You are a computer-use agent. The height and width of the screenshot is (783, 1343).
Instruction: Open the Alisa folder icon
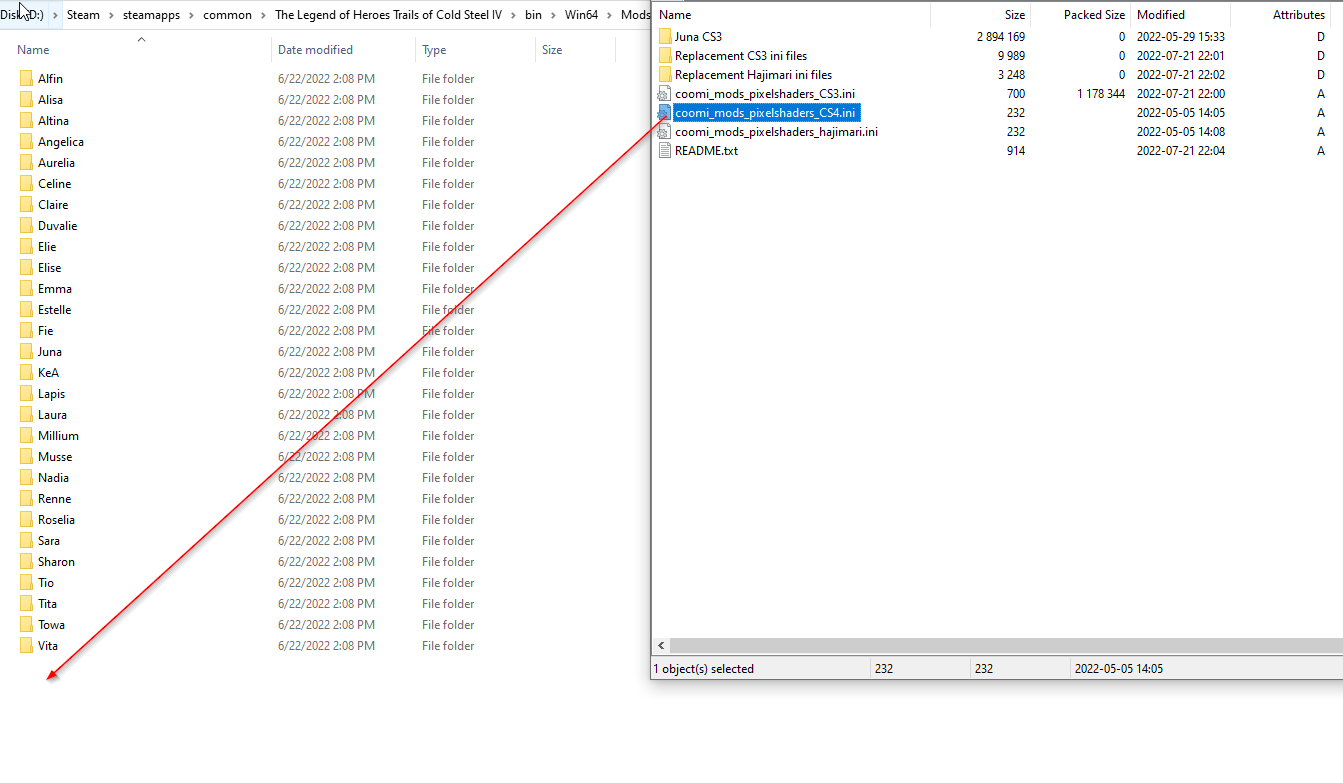coord(26,99)
